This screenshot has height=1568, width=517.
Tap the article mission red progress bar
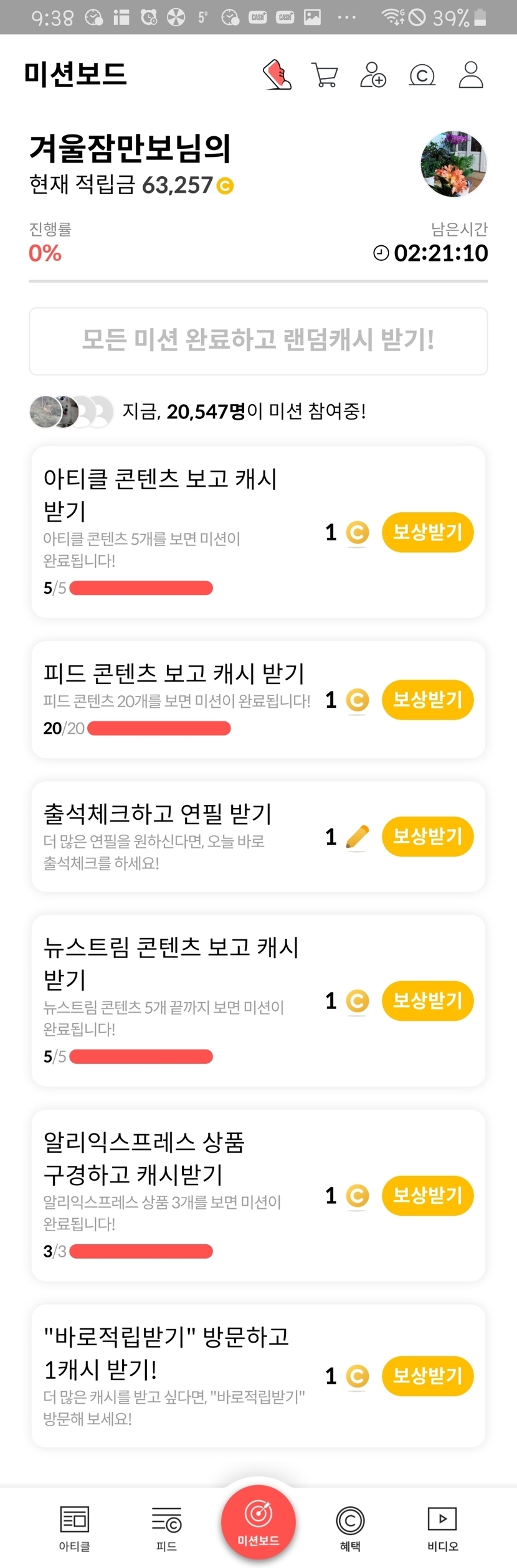141,588
